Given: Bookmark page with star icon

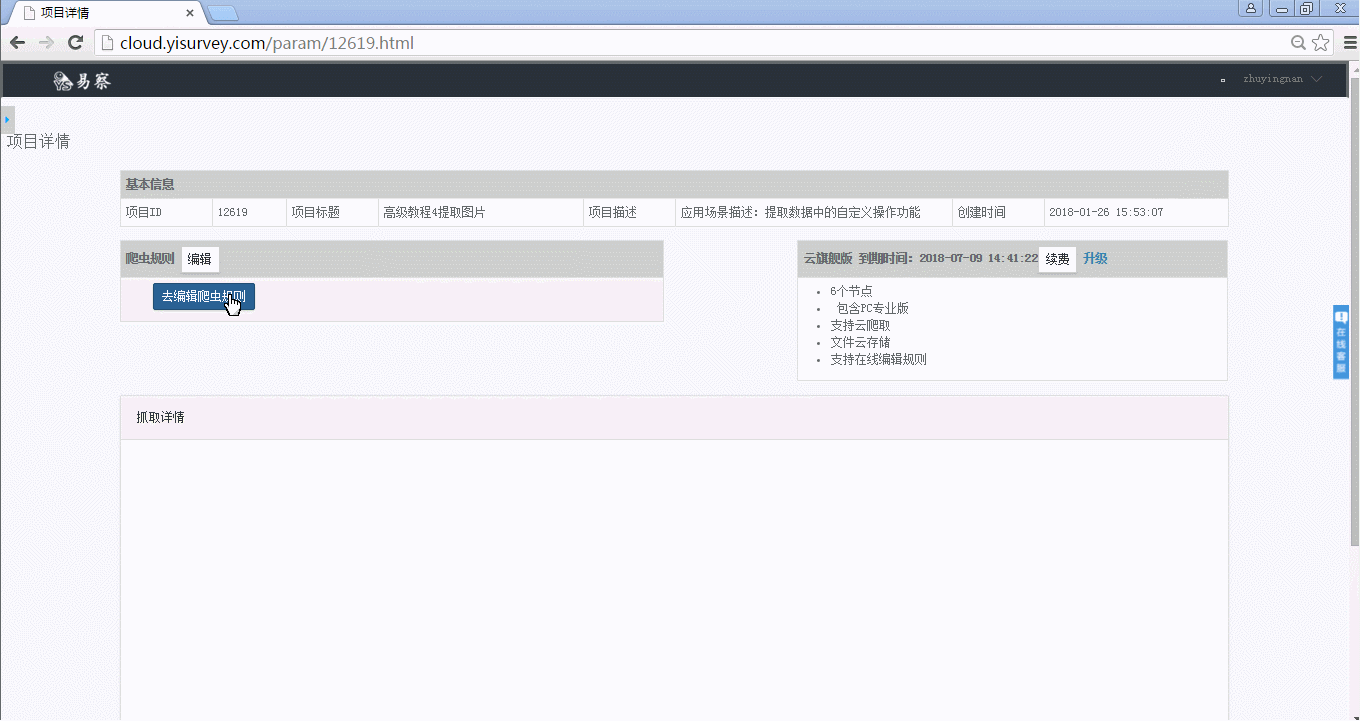Looking at the screenshot, I should point(1321,43).
